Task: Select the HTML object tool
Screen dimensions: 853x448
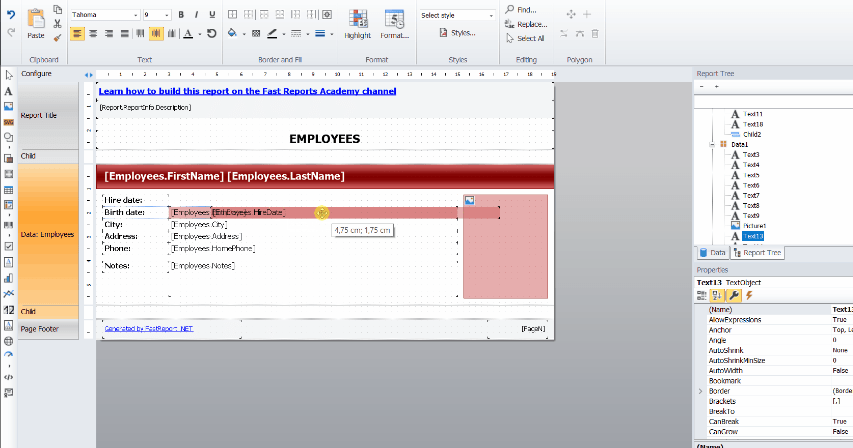Action: pos(9,377)
